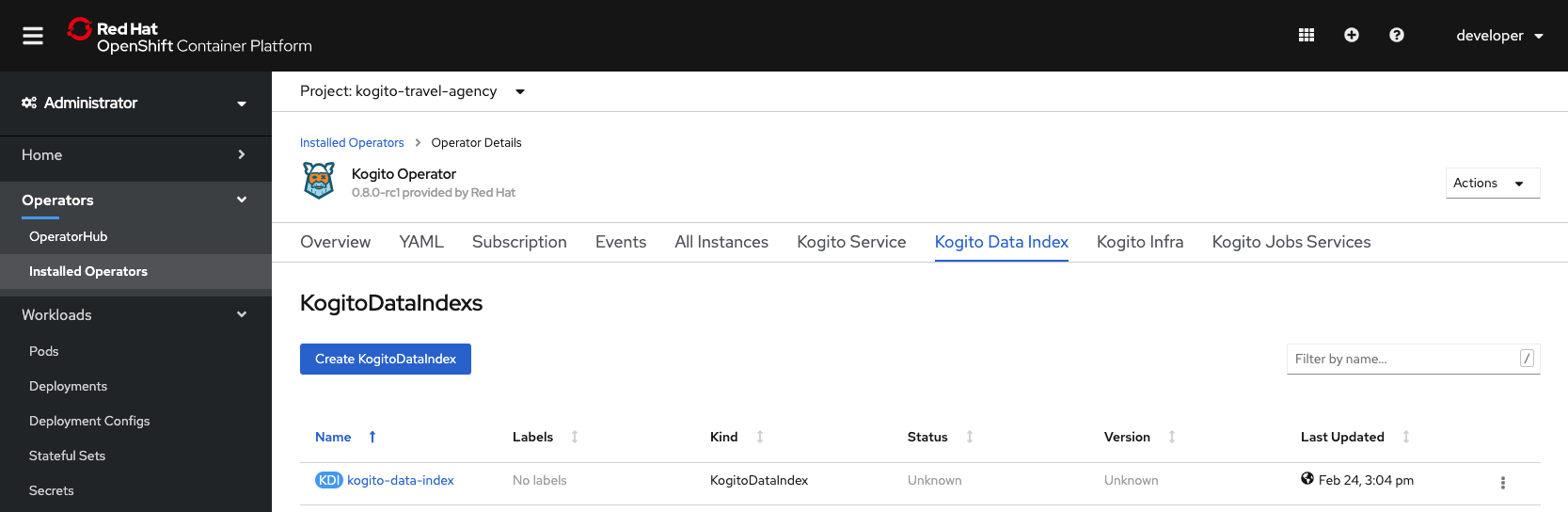
Task: Select Installed Operators in the sidebar
Action: pos(135,271)
